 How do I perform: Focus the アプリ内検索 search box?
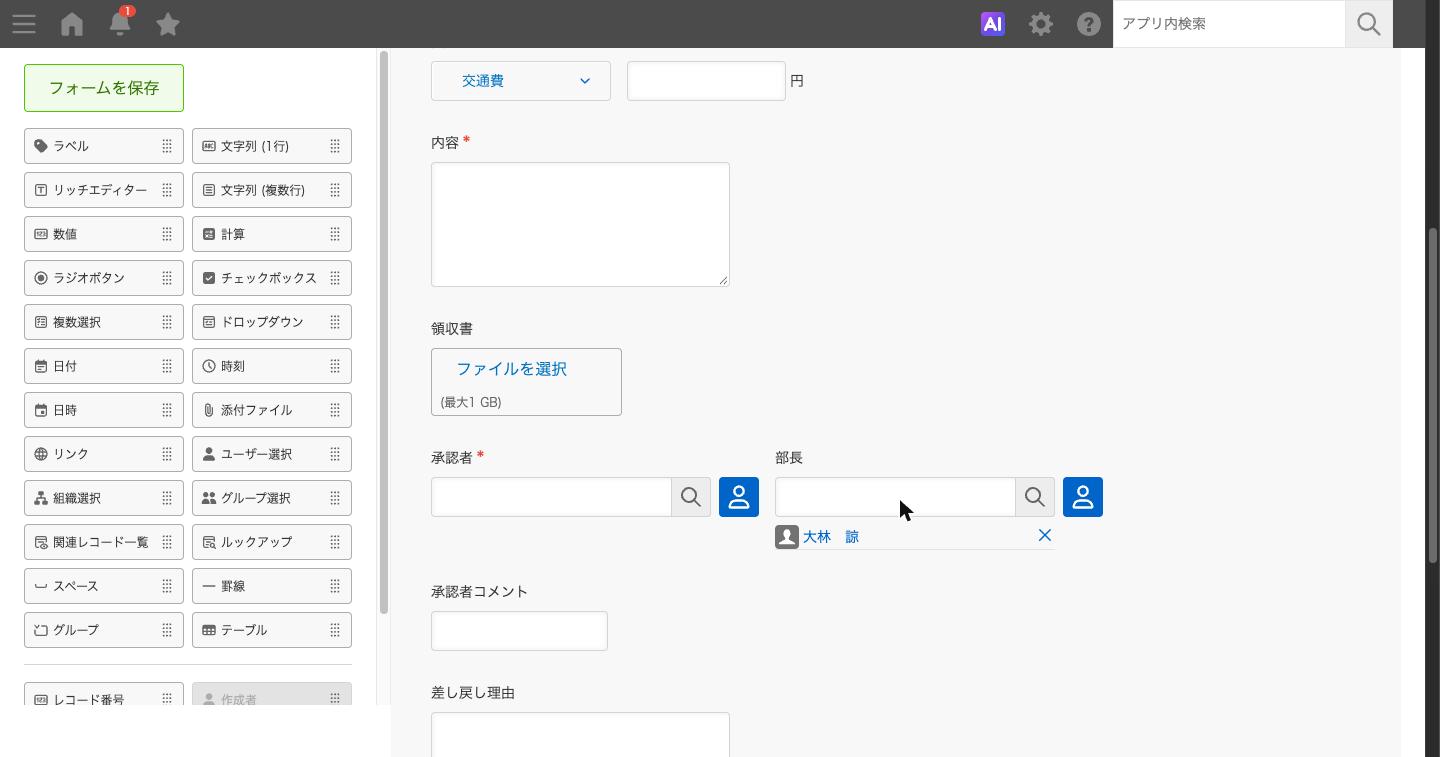tap(1229, 24)
